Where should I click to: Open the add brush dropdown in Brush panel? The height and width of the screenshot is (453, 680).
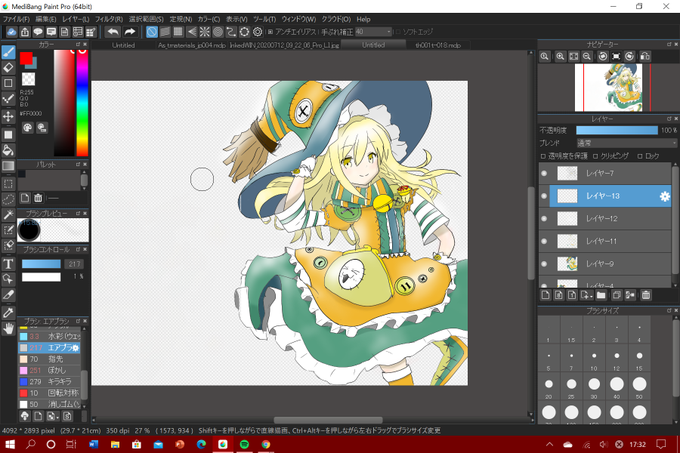coord(52,416)
